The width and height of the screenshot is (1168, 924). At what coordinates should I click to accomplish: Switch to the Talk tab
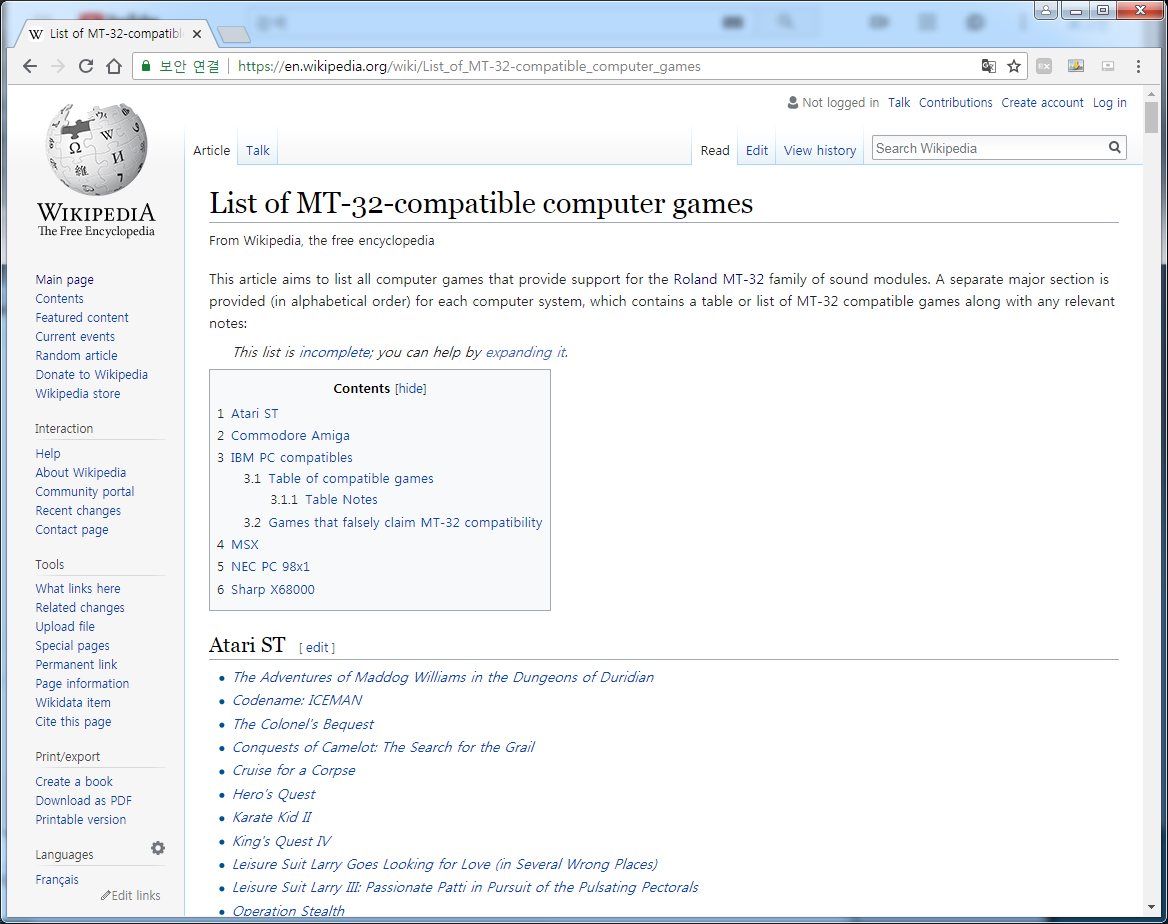258,151
